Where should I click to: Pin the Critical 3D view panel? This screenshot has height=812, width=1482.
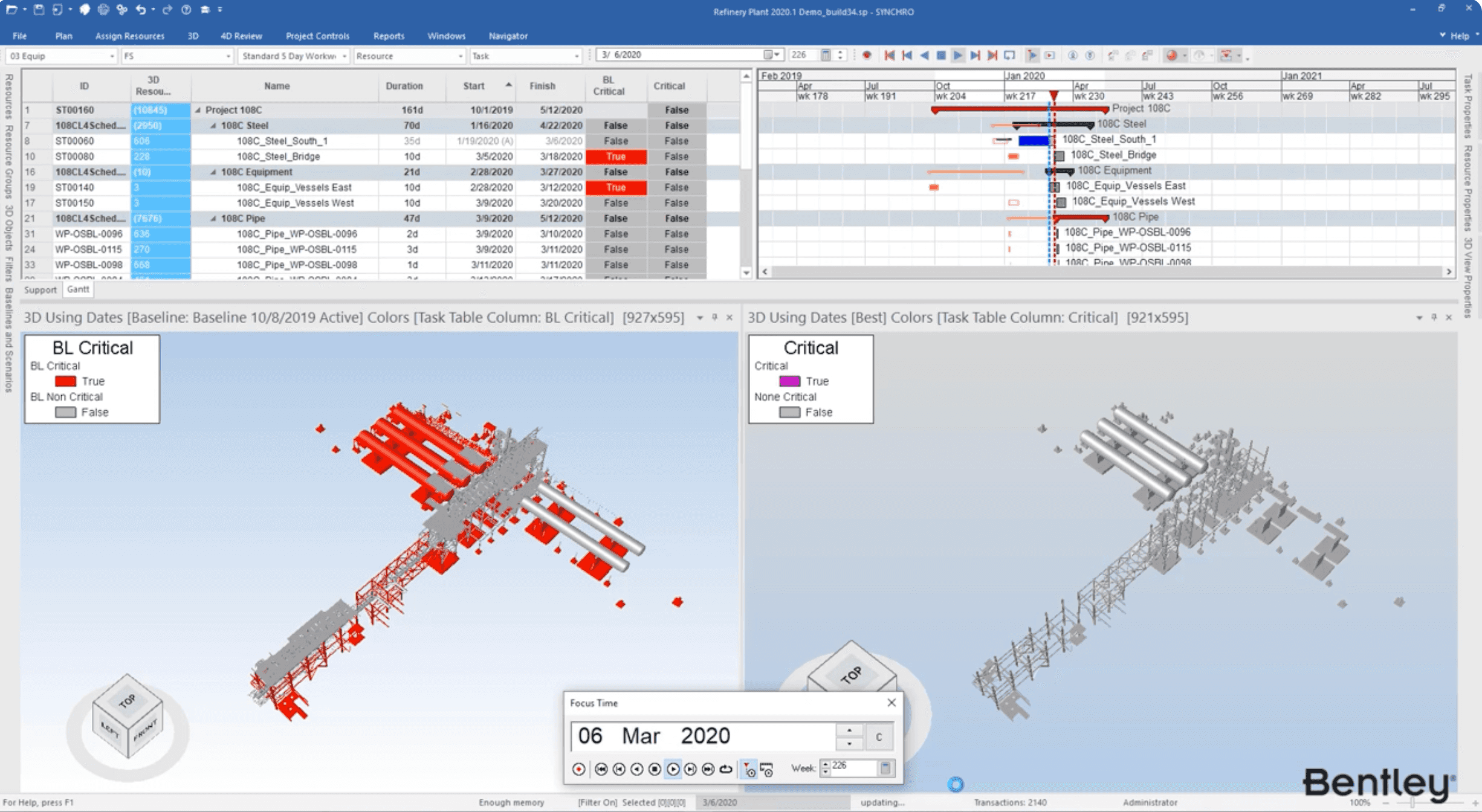click(1434, 317)
